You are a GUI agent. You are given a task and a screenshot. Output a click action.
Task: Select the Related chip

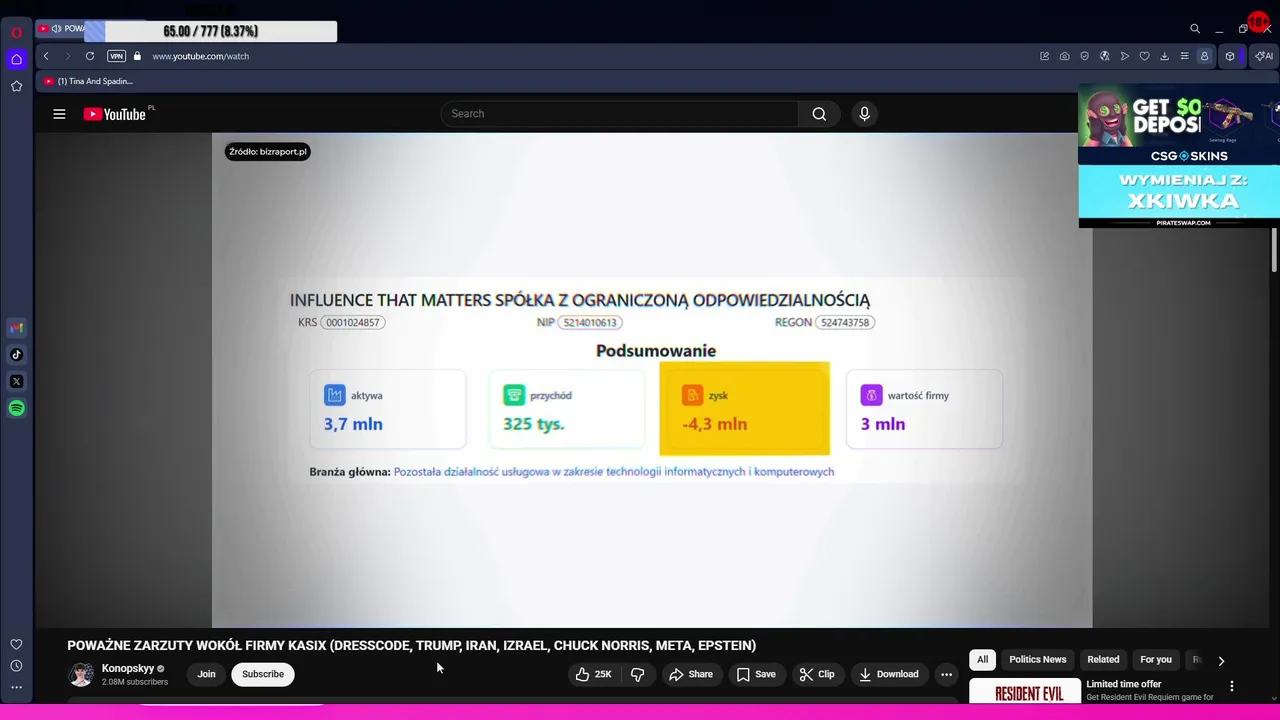tap(1103, 660)
